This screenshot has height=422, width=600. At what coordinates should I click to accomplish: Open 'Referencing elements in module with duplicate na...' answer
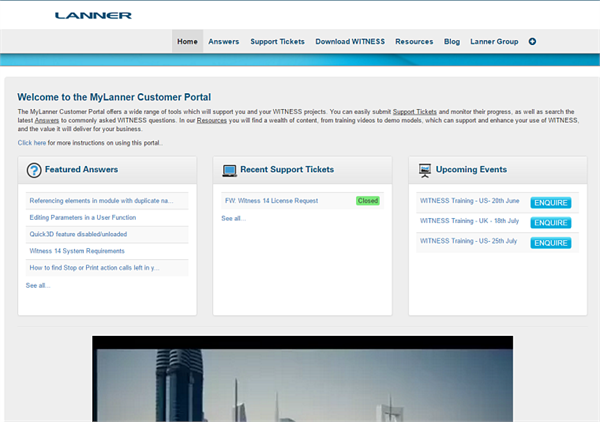coord(101,200)
